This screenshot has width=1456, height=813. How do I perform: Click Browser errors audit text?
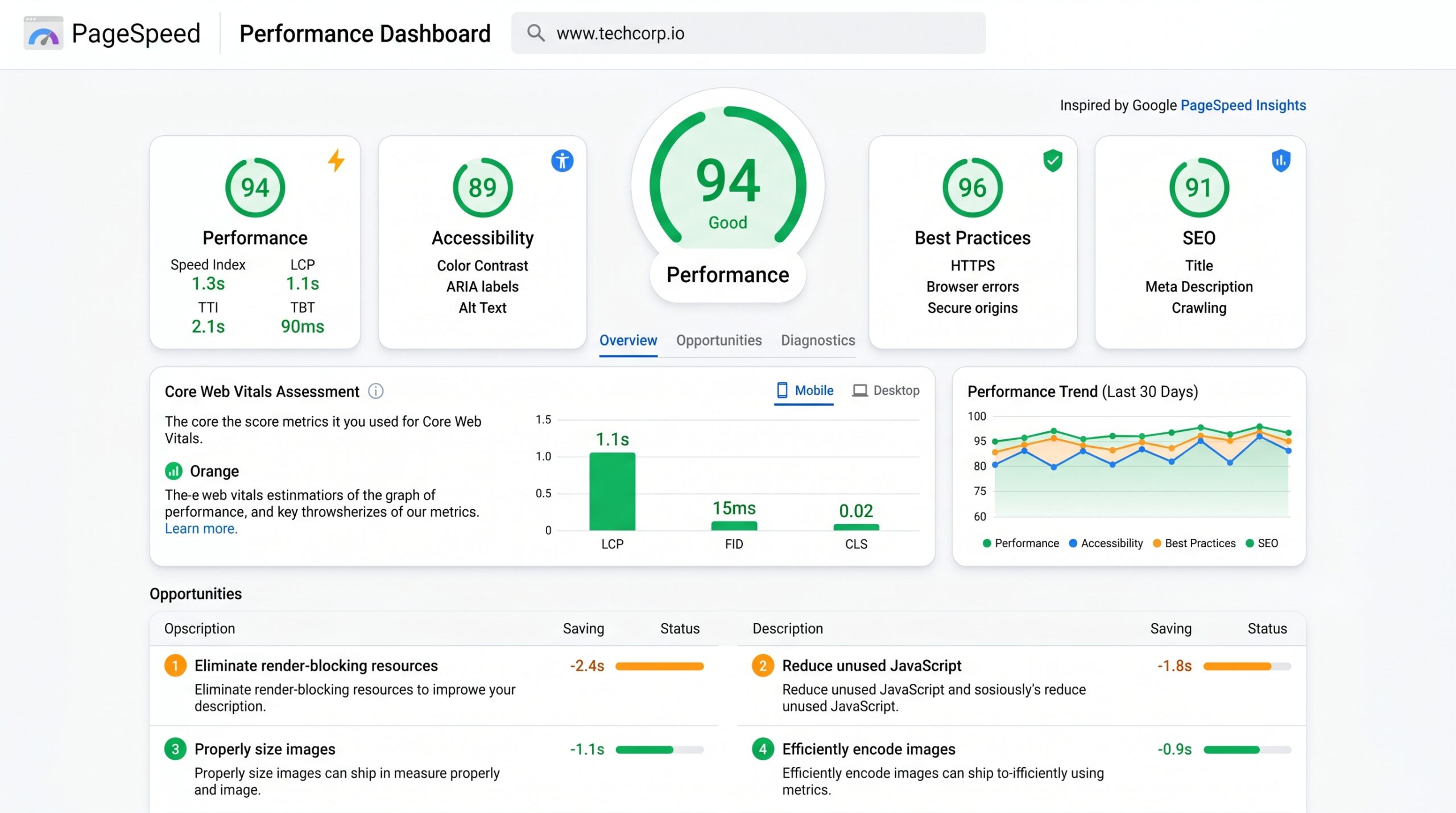pos(973,287)
